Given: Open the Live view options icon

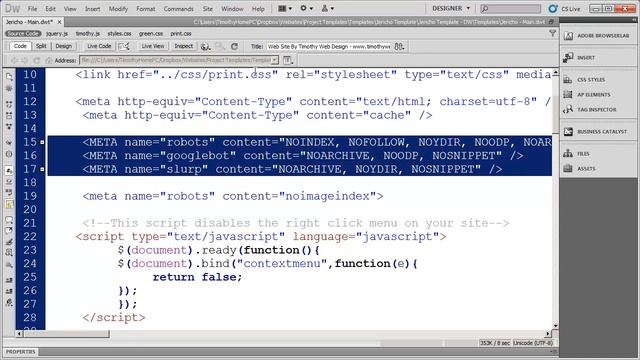Looking at the screenshot, I should 288,60.
